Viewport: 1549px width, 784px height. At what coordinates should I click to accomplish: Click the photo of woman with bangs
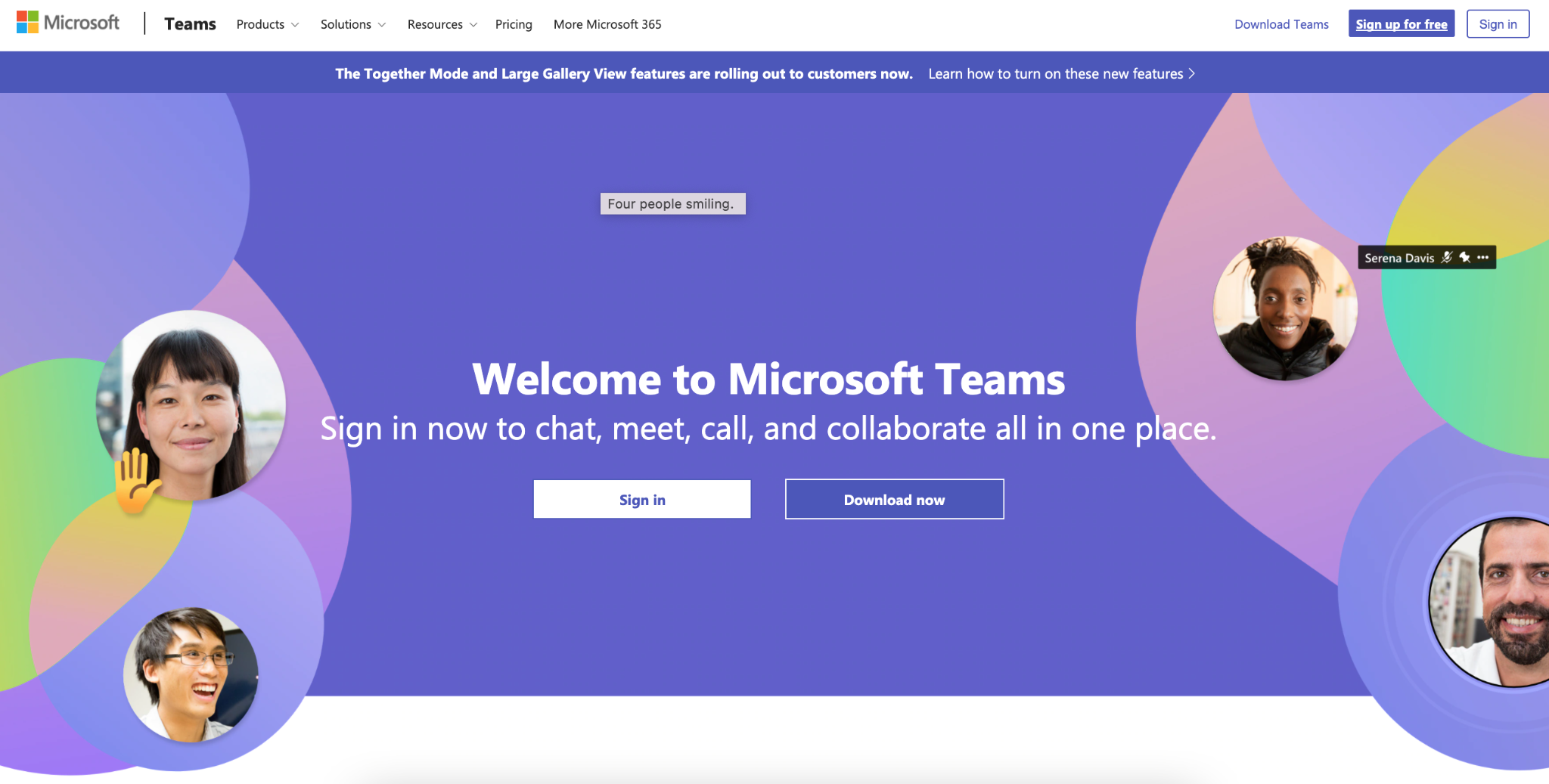[x=191, y=405]
